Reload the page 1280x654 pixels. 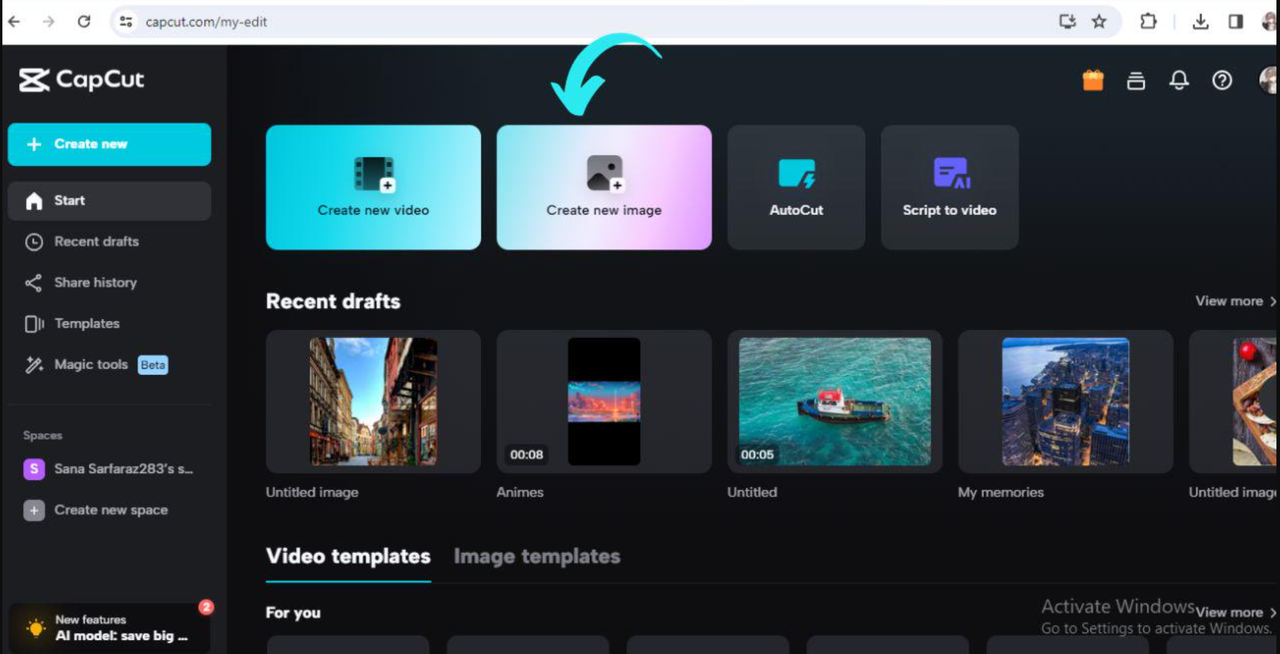coord(84,21)
